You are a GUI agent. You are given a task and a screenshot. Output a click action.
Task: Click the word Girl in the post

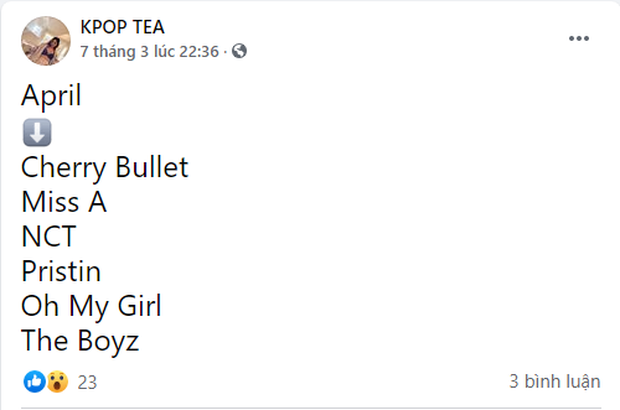138,306
